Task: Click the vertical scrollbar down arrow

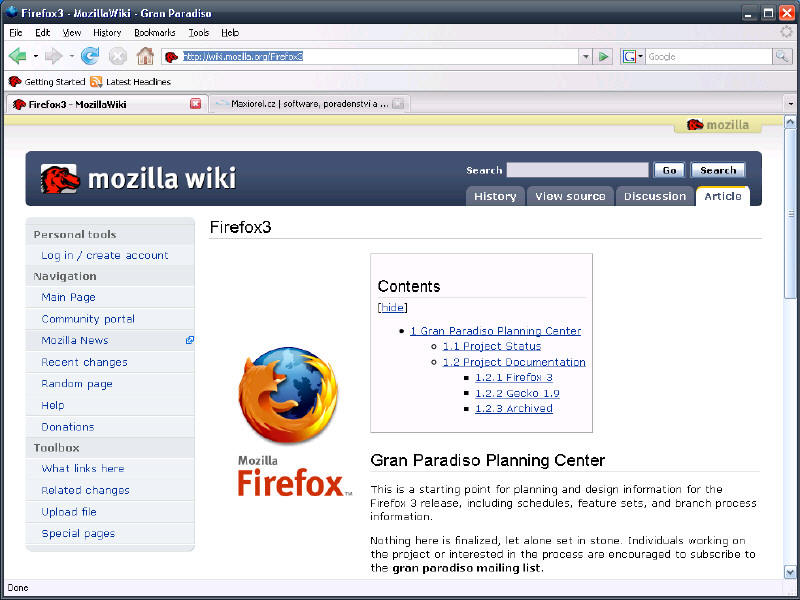Action: [x=790, y=571]
